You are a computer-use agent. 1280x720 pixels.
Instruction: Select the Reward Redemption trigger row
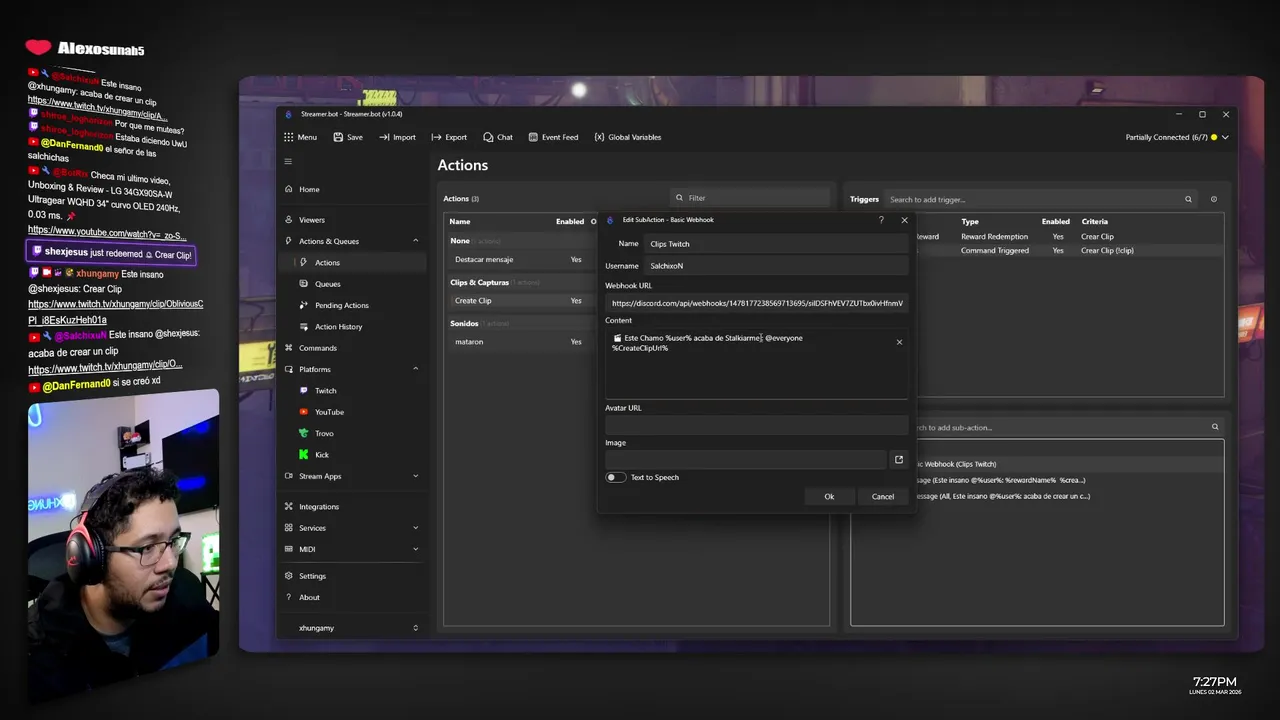pos(1068,237)
